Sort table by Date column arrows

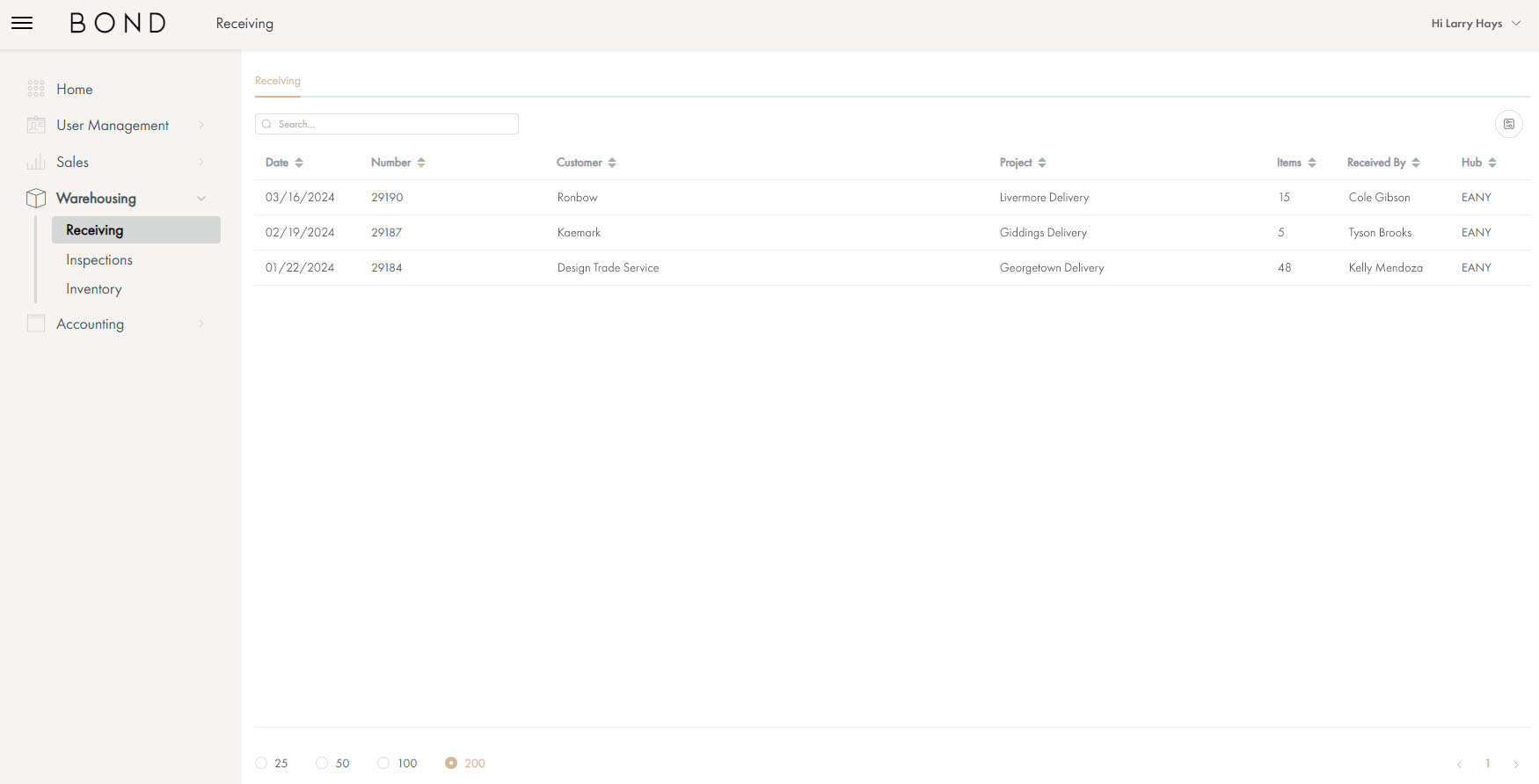(x=299, y=163)
